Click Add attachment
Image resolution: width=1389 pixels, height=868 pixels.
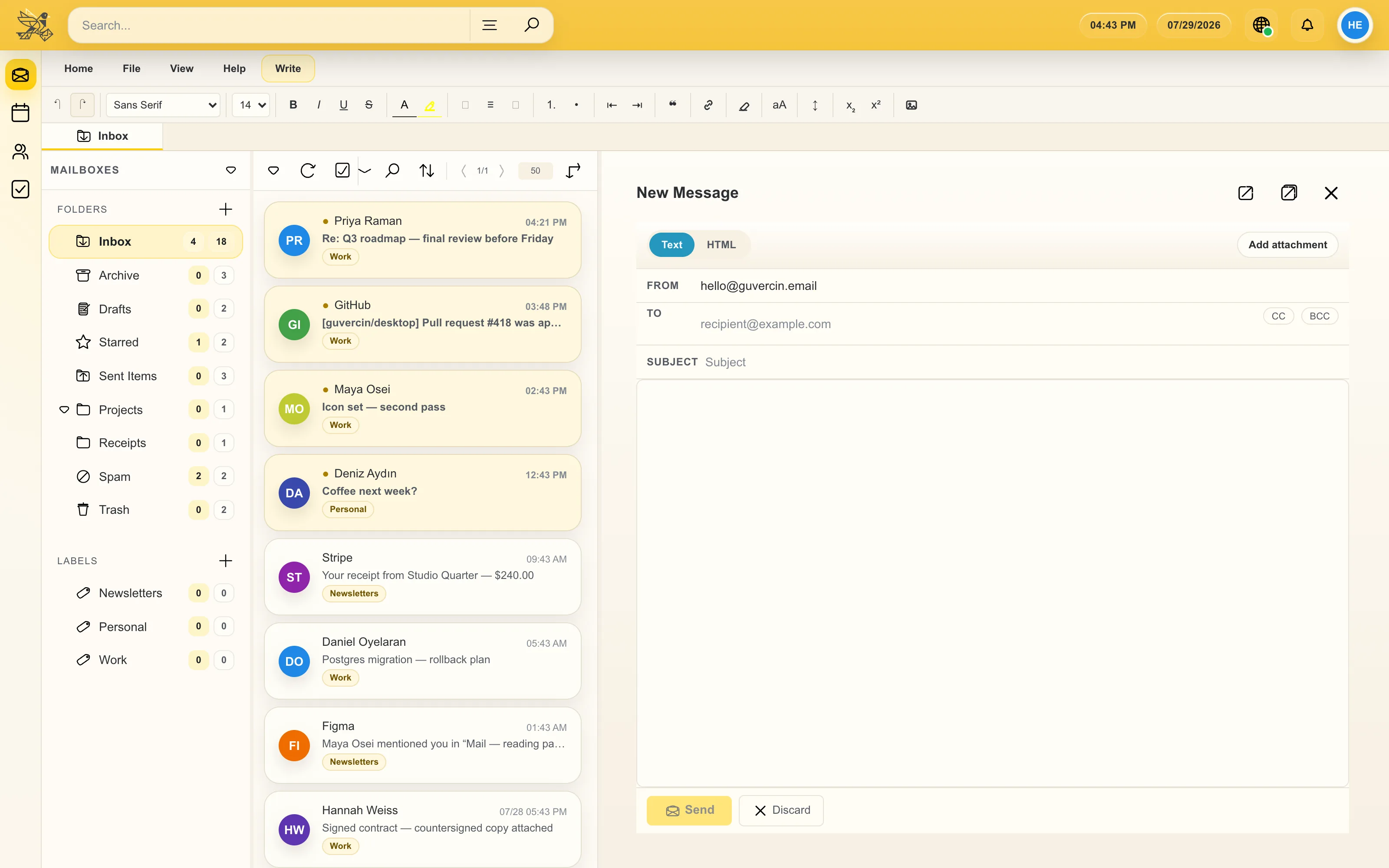(1287, 244)
